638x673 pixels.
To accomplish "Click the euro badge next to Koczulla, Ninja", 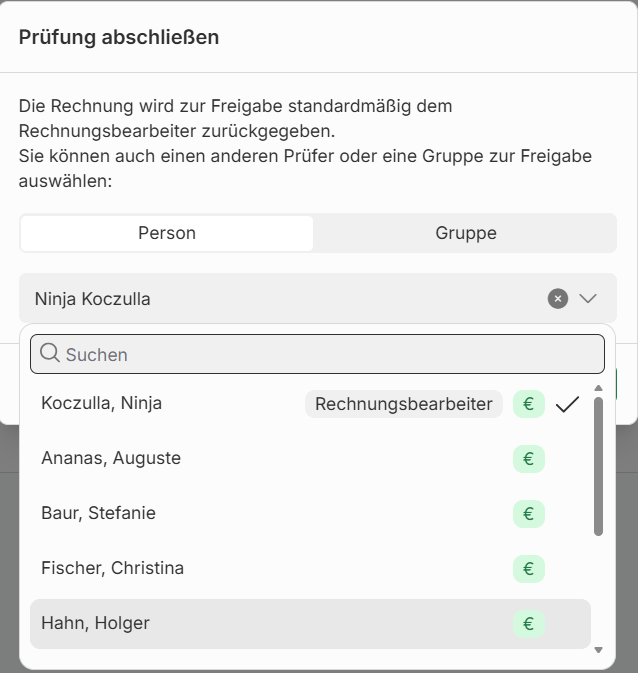I will click(x=529, y=404).
